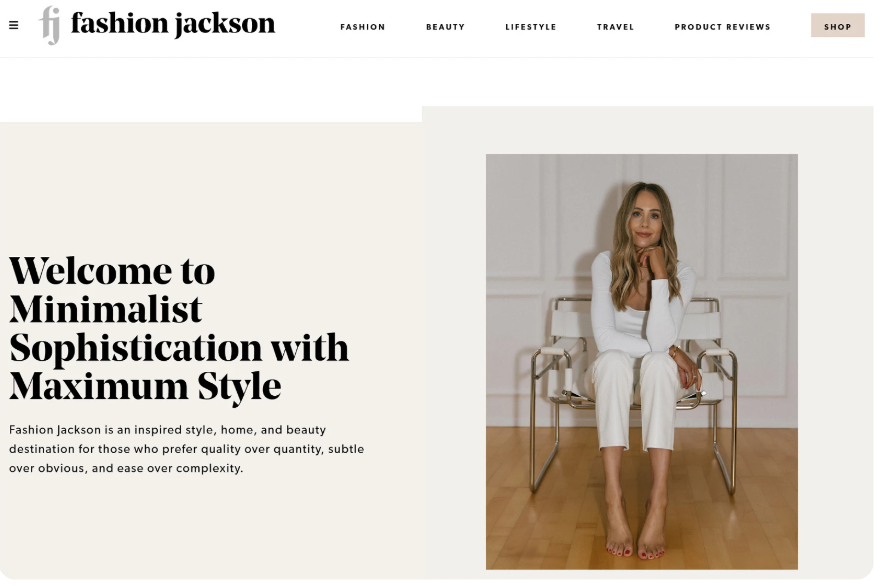This screenshot has height=586, width=881.
Task: Click the Shop button
Action: pyautogui.click(x=837, y=25)
